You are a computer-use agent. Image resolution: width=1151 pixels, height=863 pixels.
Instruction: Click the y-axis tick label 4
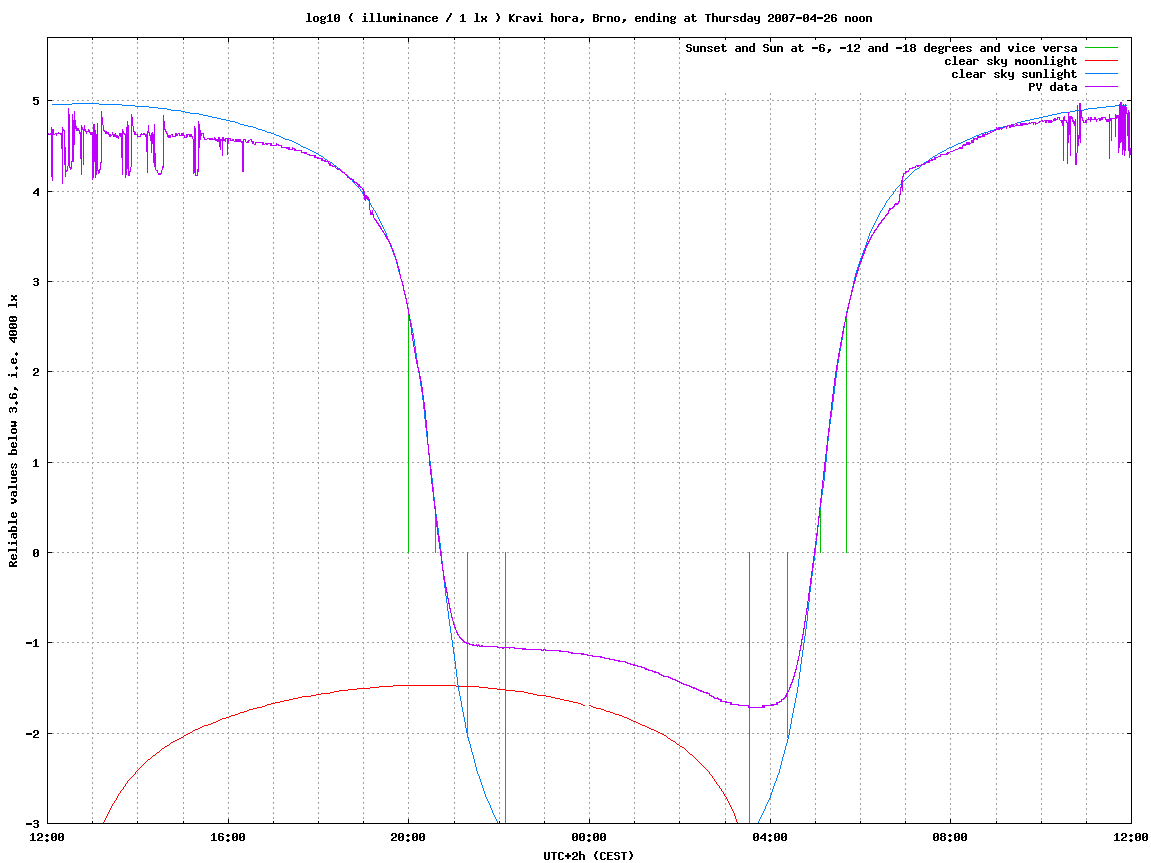36,192
